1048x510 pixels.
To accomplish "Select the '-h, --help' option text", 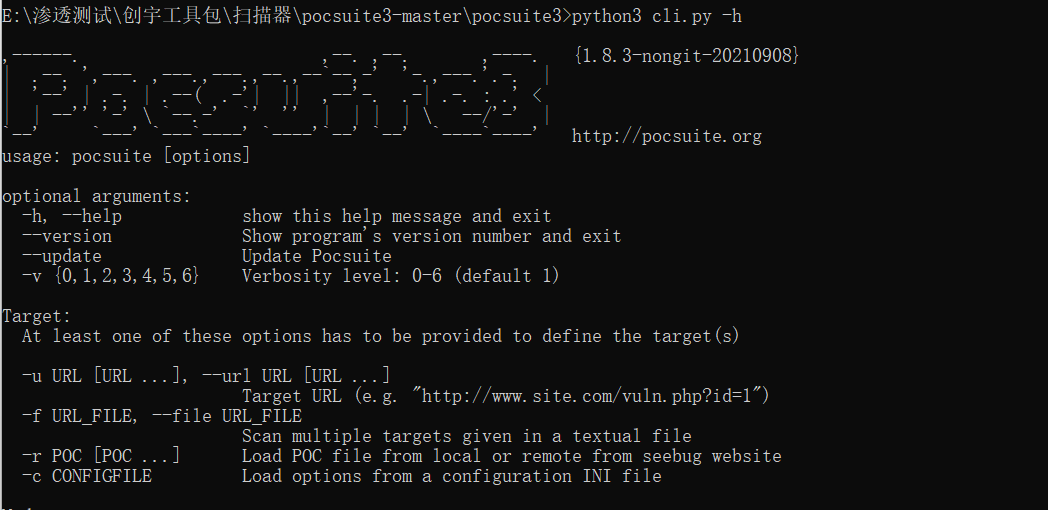I will click(x=72, y=217).
